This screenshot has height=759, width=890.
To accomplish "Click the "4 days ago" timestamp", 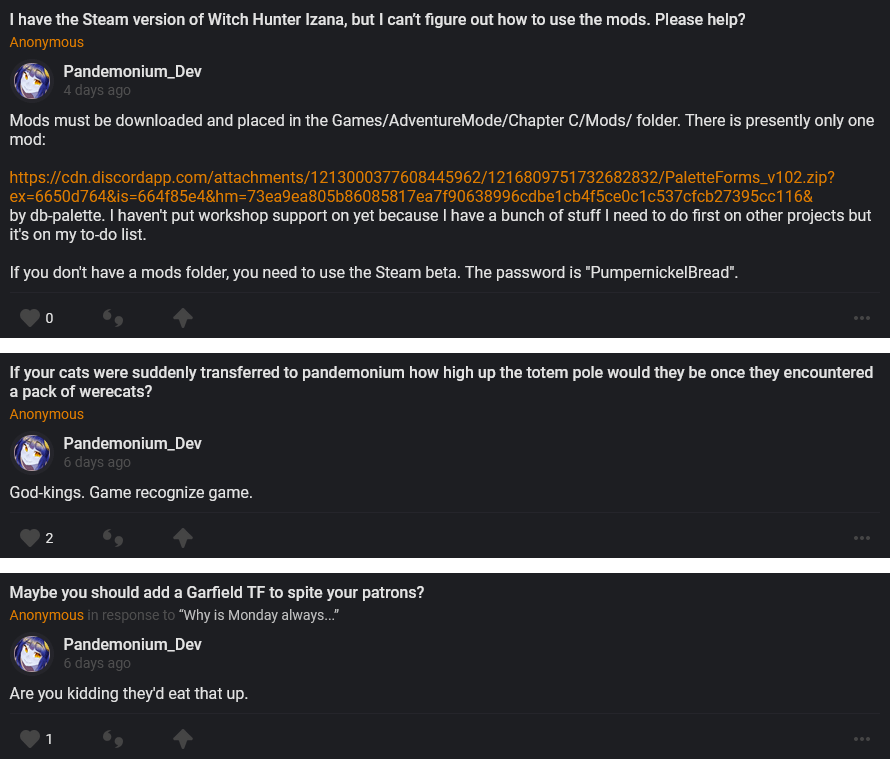I will [x=97, y=90].
